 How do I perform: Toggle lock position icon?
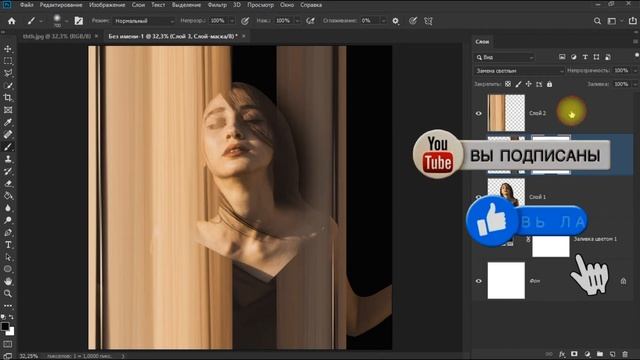(529, 84)
